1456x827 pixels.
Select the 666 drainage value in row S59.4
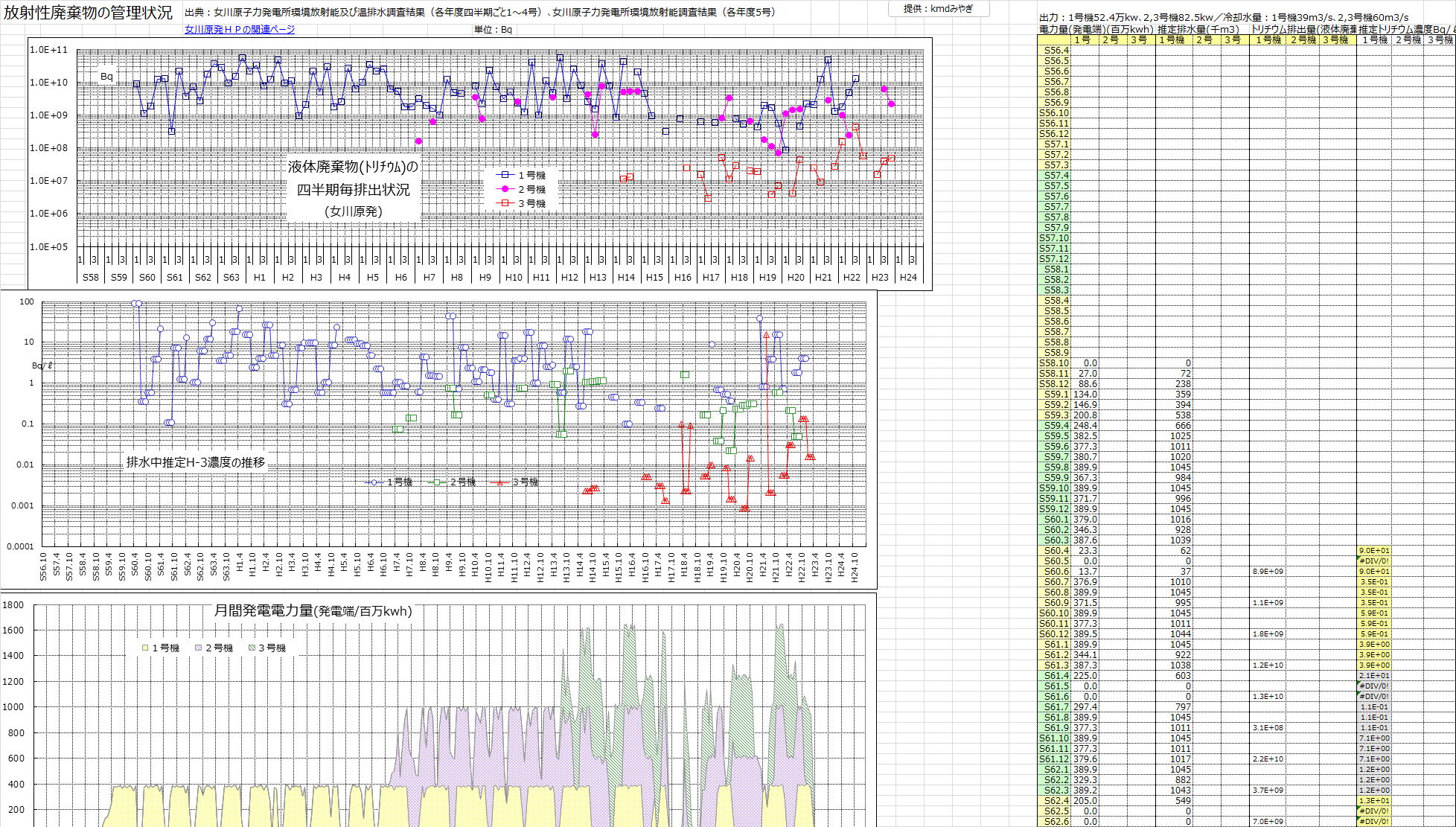tap(1175, 426)
